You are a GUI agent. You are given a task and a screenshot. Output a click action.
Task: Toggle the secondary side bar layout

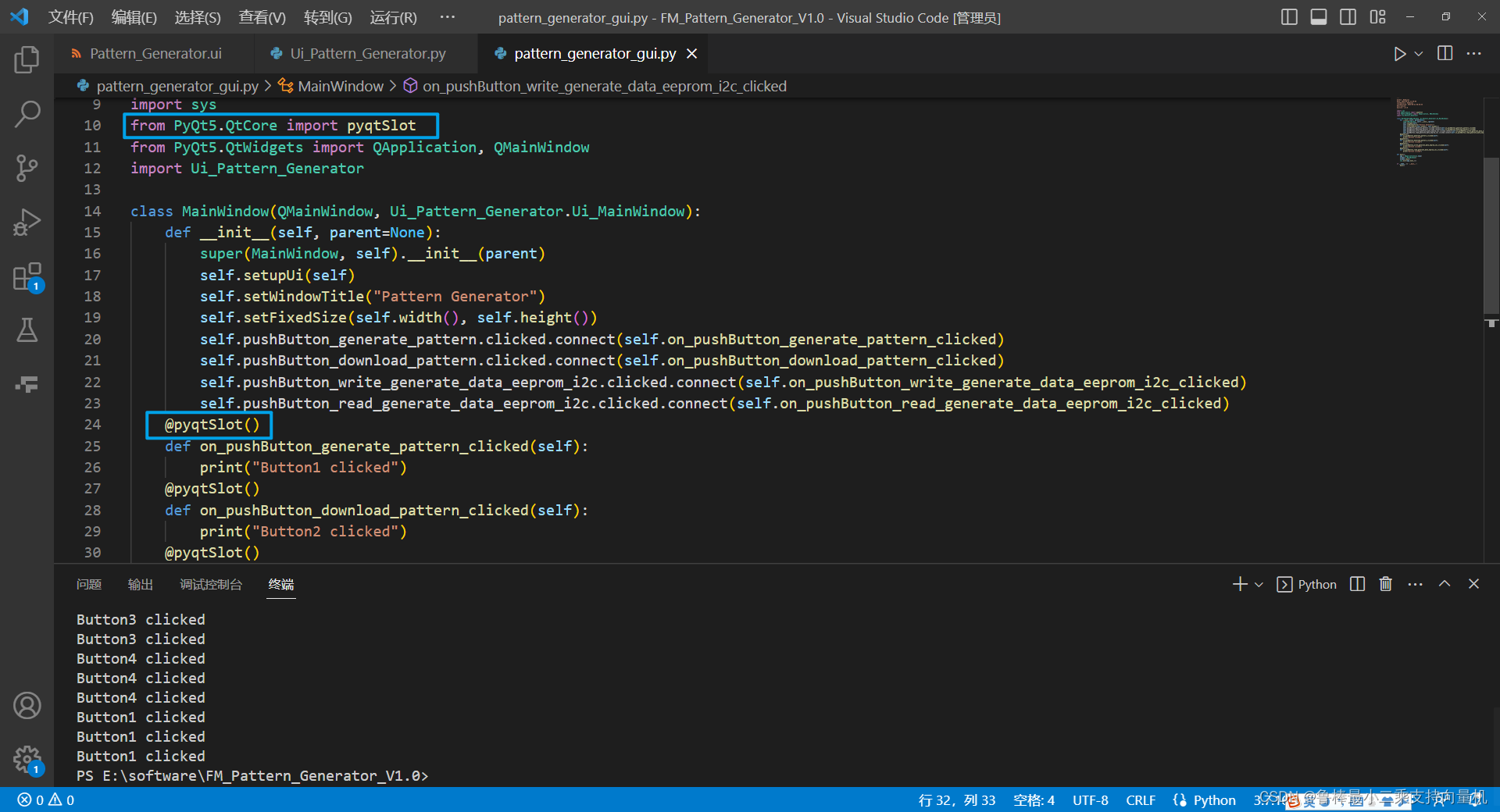[x=1348, y=17]
